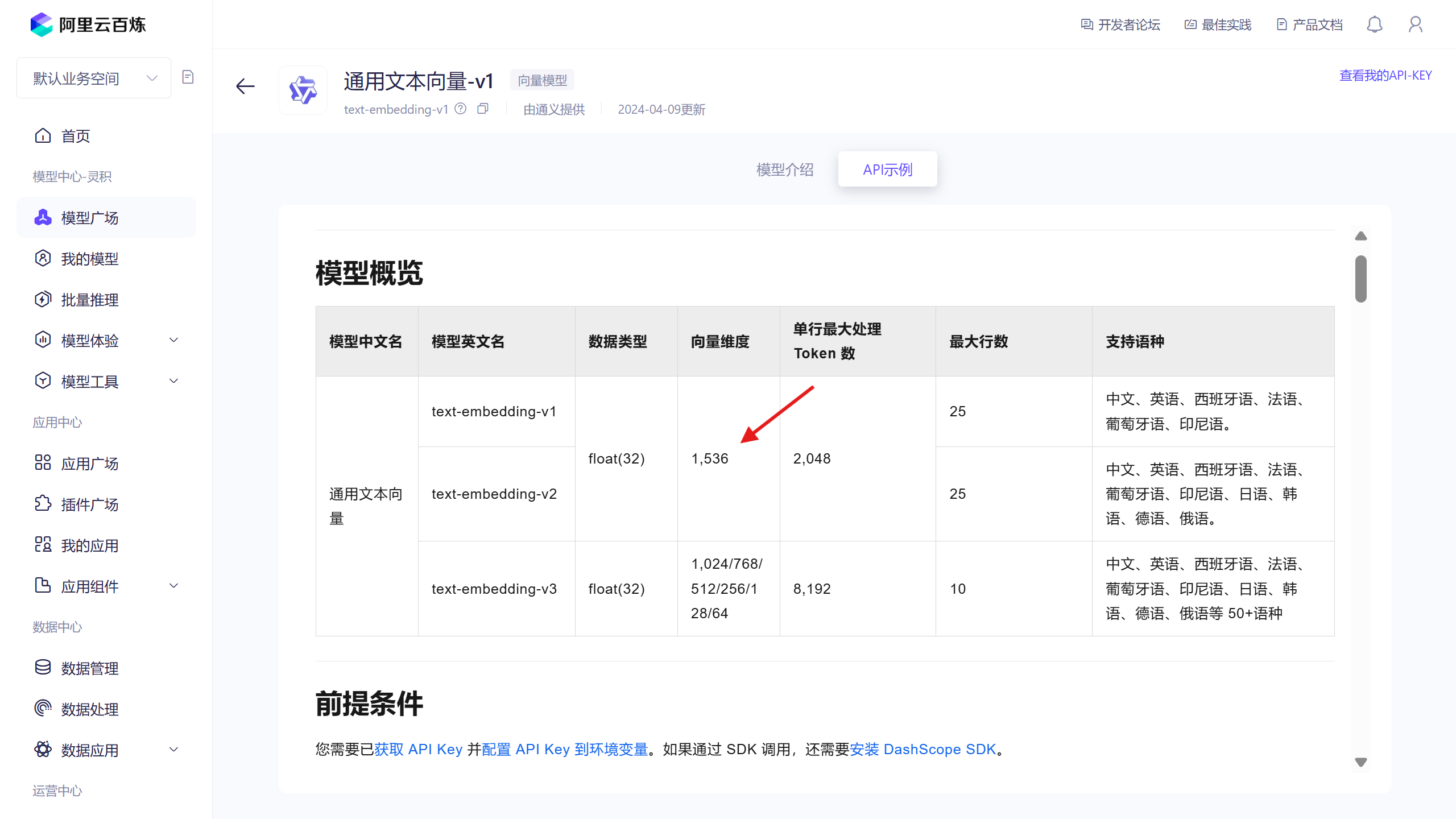The width and height of the screenshot is (1456, 819).
Task: Go to 批量推理 in the sidebar
Action: coord(90,300)
